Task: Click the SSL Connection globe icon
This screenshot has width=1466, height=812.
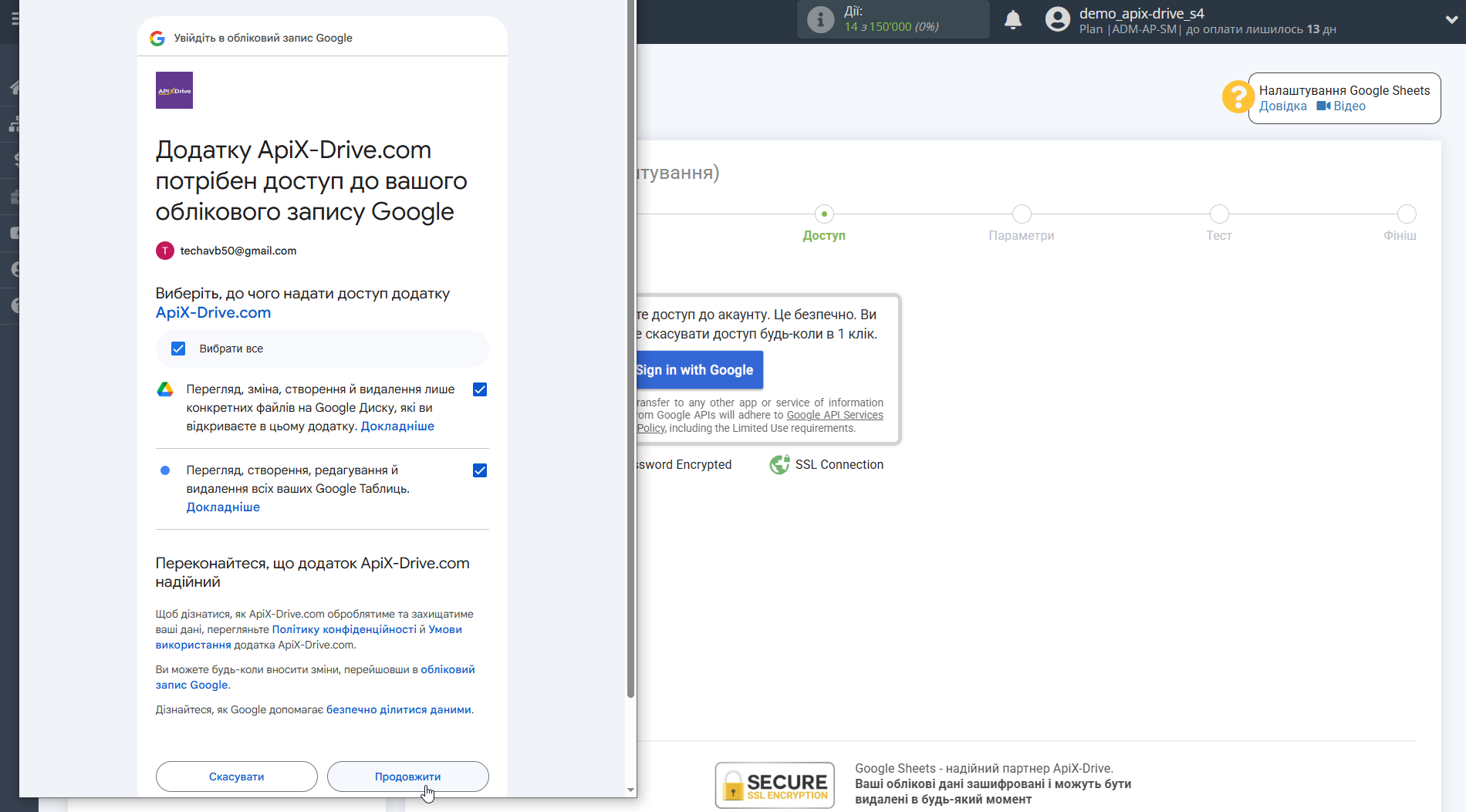Action: click(780, 465)
